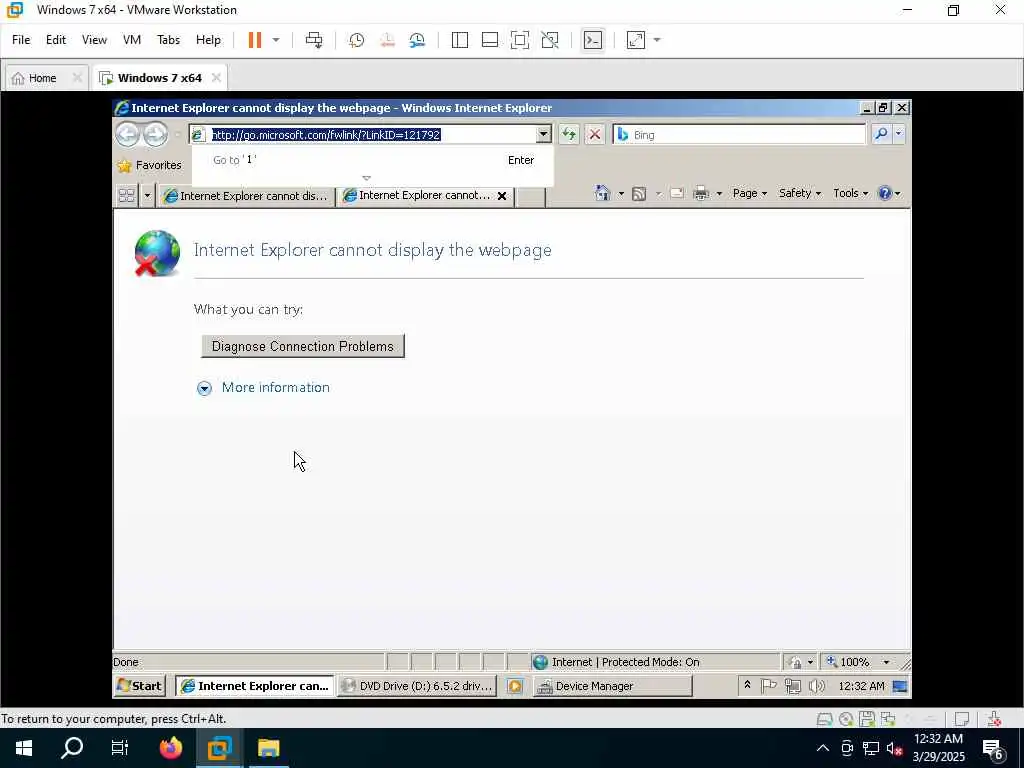
Task: Switch to VMware Unity mode
Action: [x=550, y=40]
